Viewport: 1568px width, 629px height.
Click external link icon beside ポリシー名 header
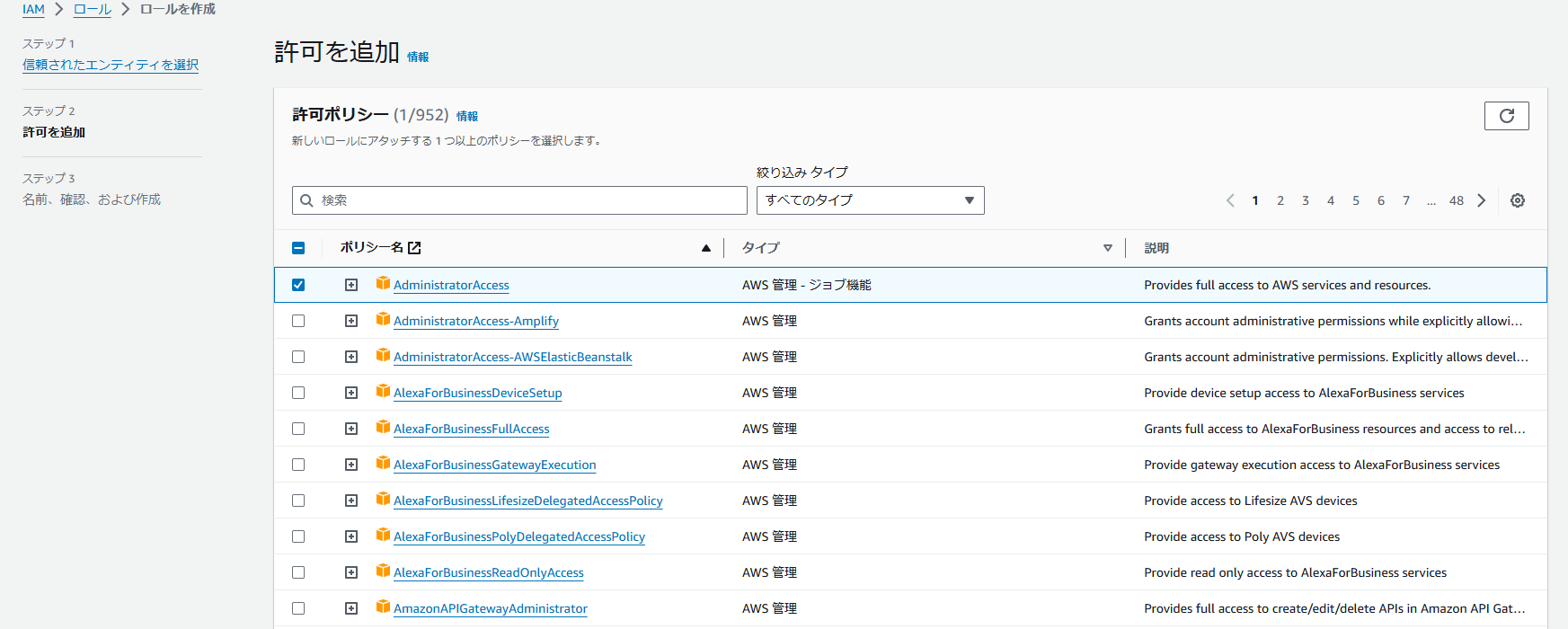coord(414,248)
